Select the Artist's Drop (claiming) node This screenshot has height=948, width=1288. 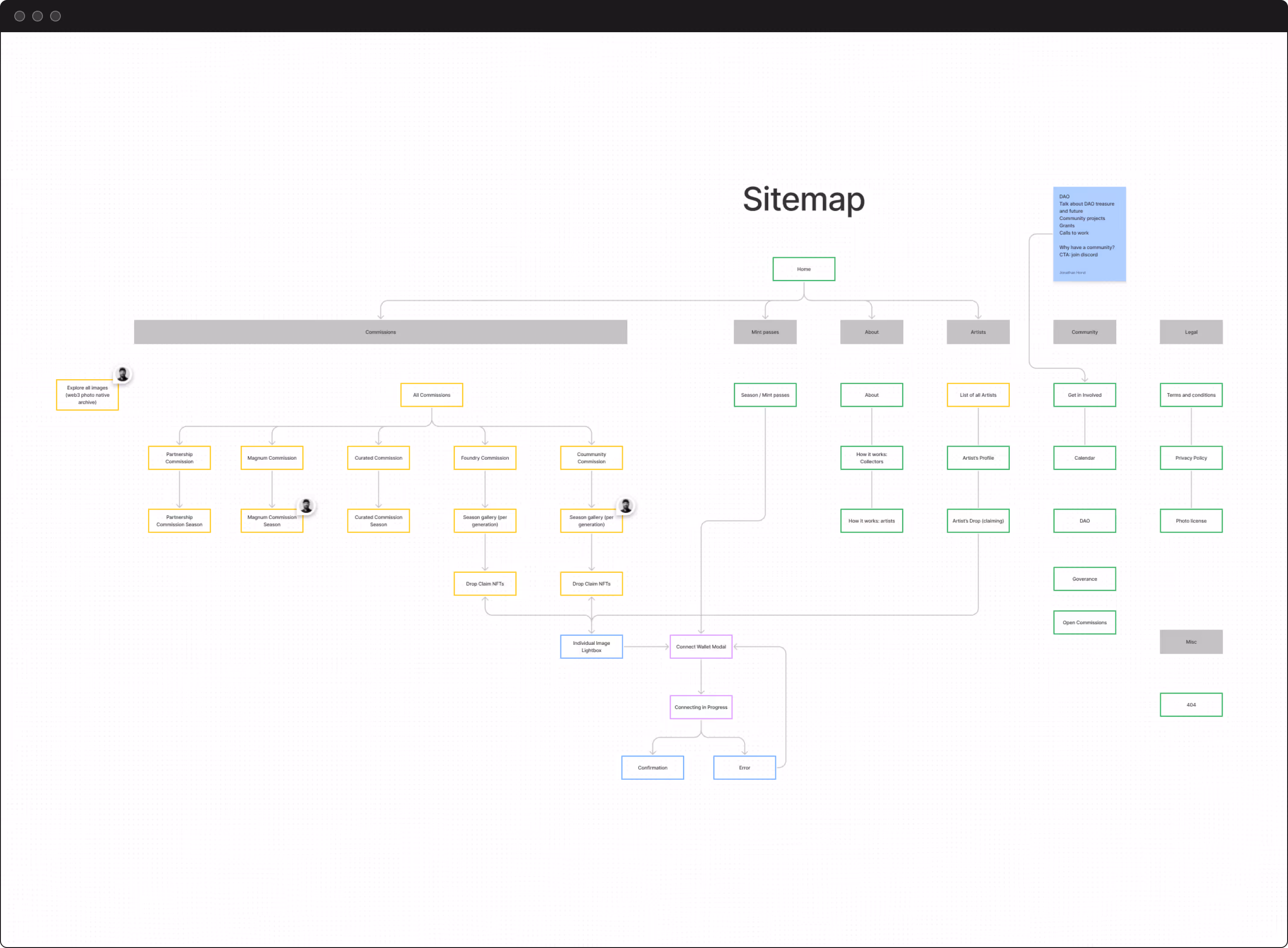tap(978, 521)
